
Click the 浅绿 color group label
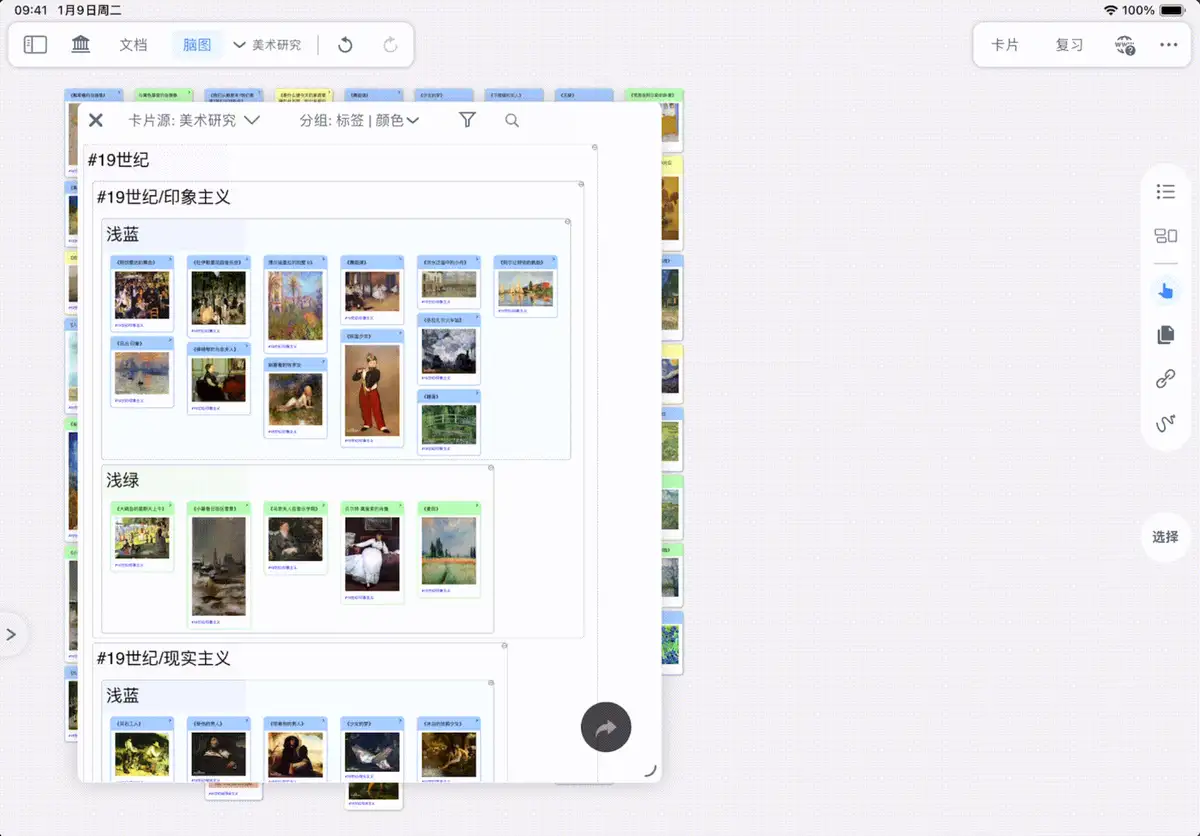[x=123, y=480]
